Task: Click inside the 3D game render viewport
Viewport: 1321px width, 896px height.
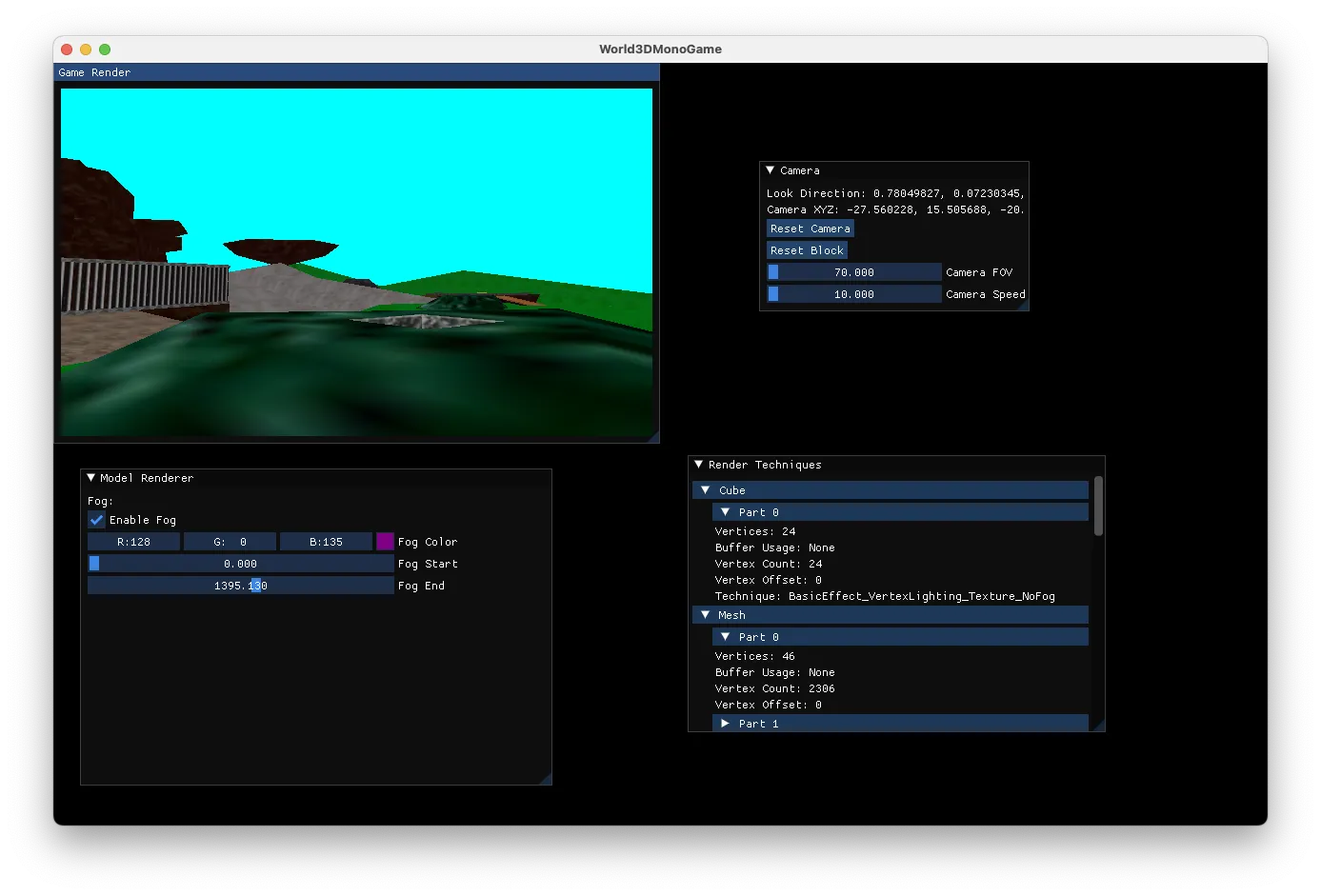Action: point(356,262)
